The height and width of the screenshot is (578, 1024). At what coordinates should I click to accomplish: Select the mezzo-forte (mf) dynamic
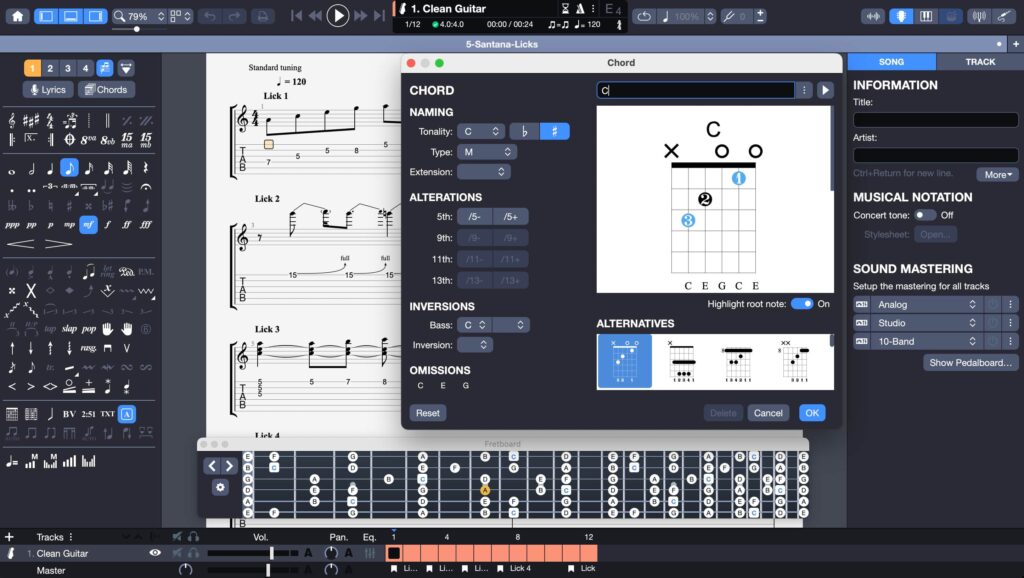(x=88, y=224)
